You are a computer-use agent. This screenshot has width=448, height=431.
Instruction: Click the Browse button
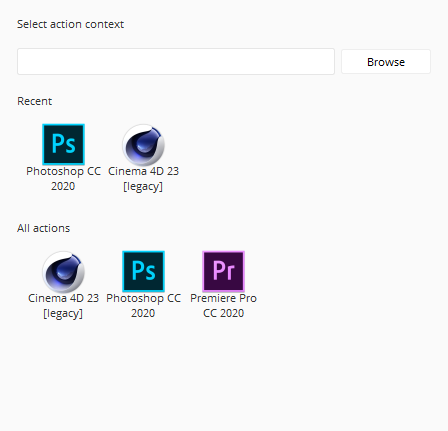386,62
